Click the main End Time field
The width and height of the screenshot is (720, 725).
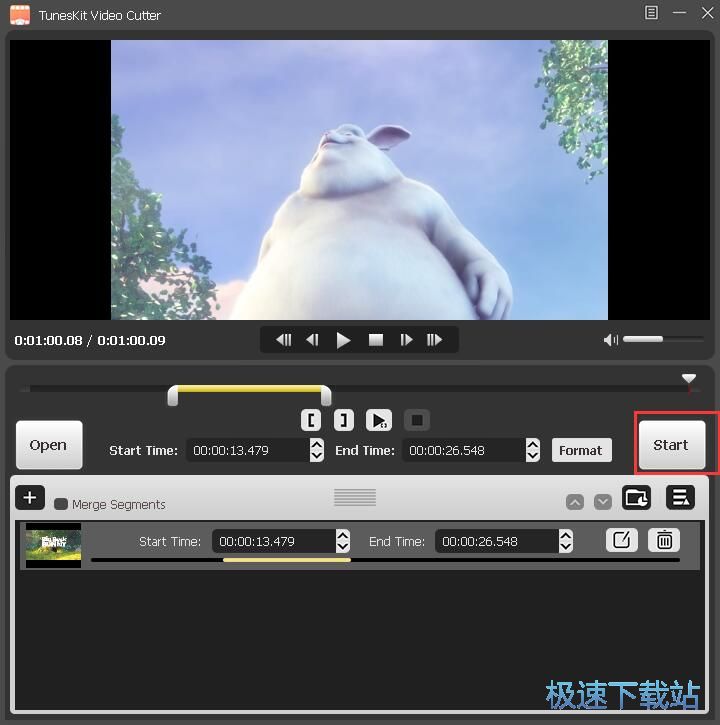[464, 450]
